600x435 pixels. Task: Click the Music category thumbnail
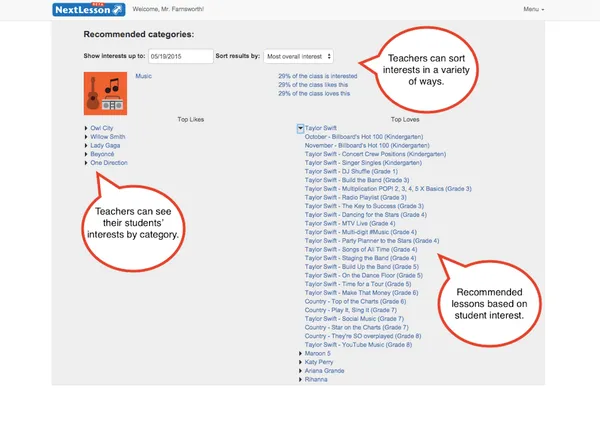(105, 93)
